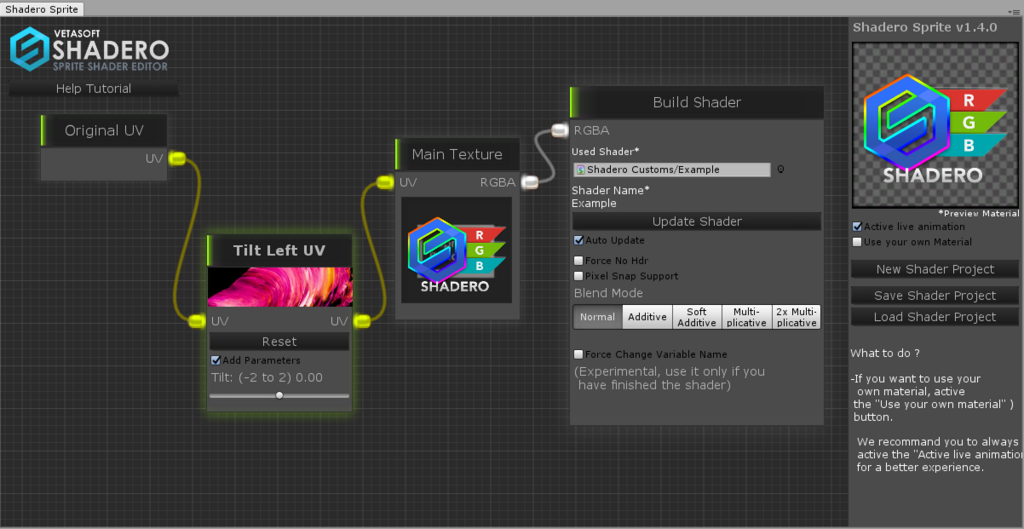Click the Main Texture UV input port

coord(386,183)
